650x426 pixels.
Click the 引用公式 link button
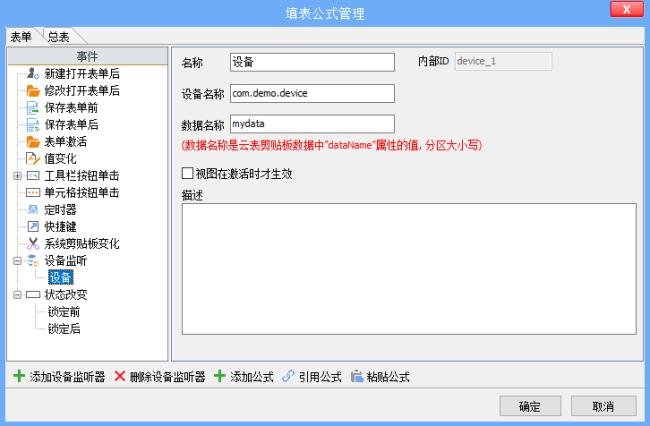312,376
